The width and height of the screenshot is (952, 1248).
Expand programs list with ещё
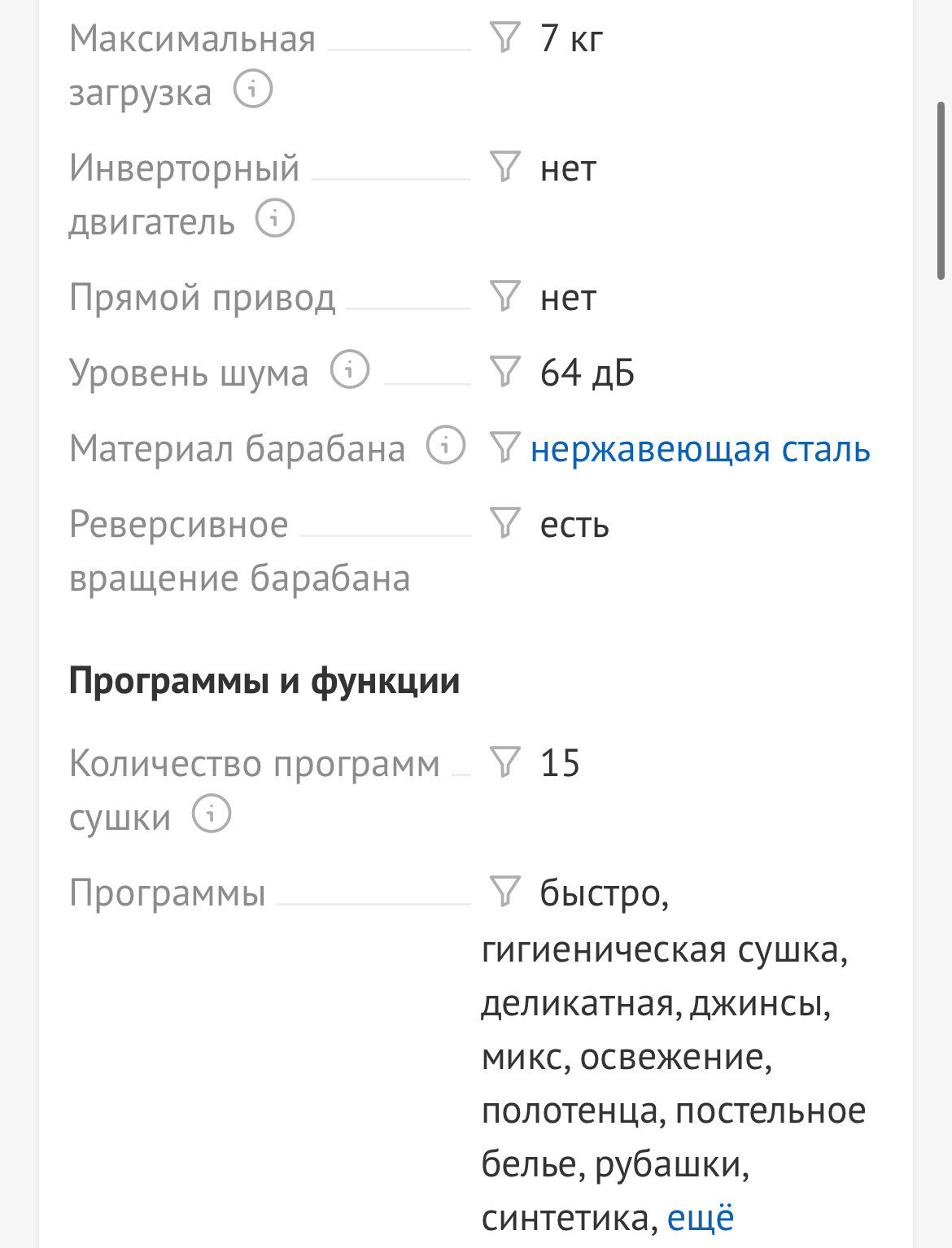click(701, 1218)
